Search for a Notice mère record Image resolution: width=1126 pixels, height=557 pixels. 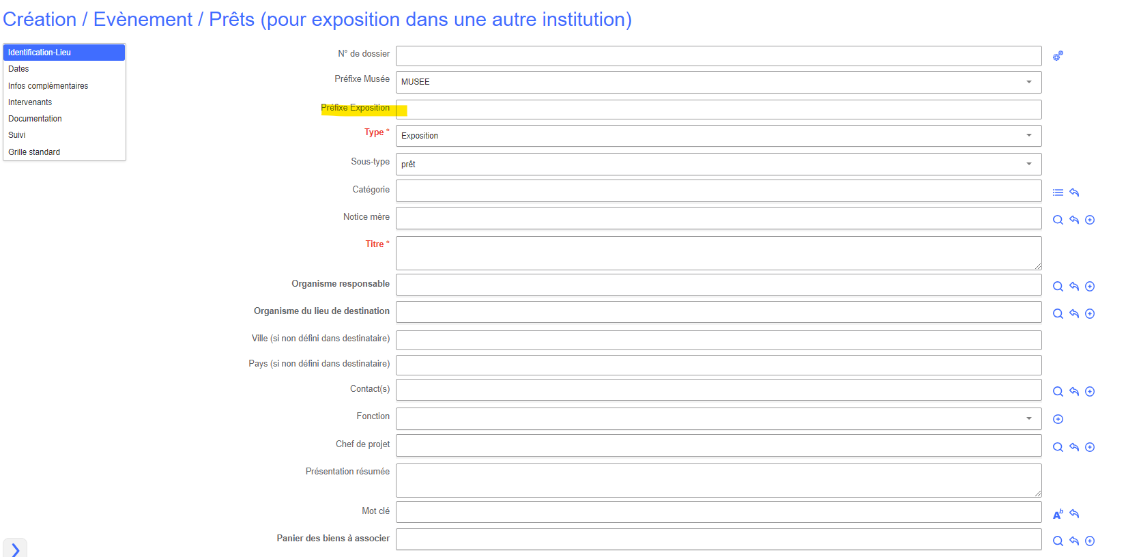tap(1058, 220)
